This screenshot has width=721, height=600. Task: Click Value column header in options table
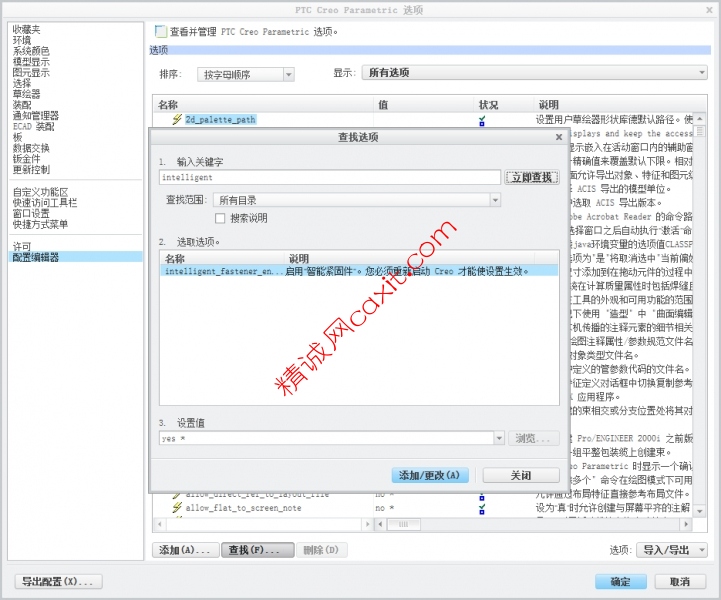tap(423, 105)
